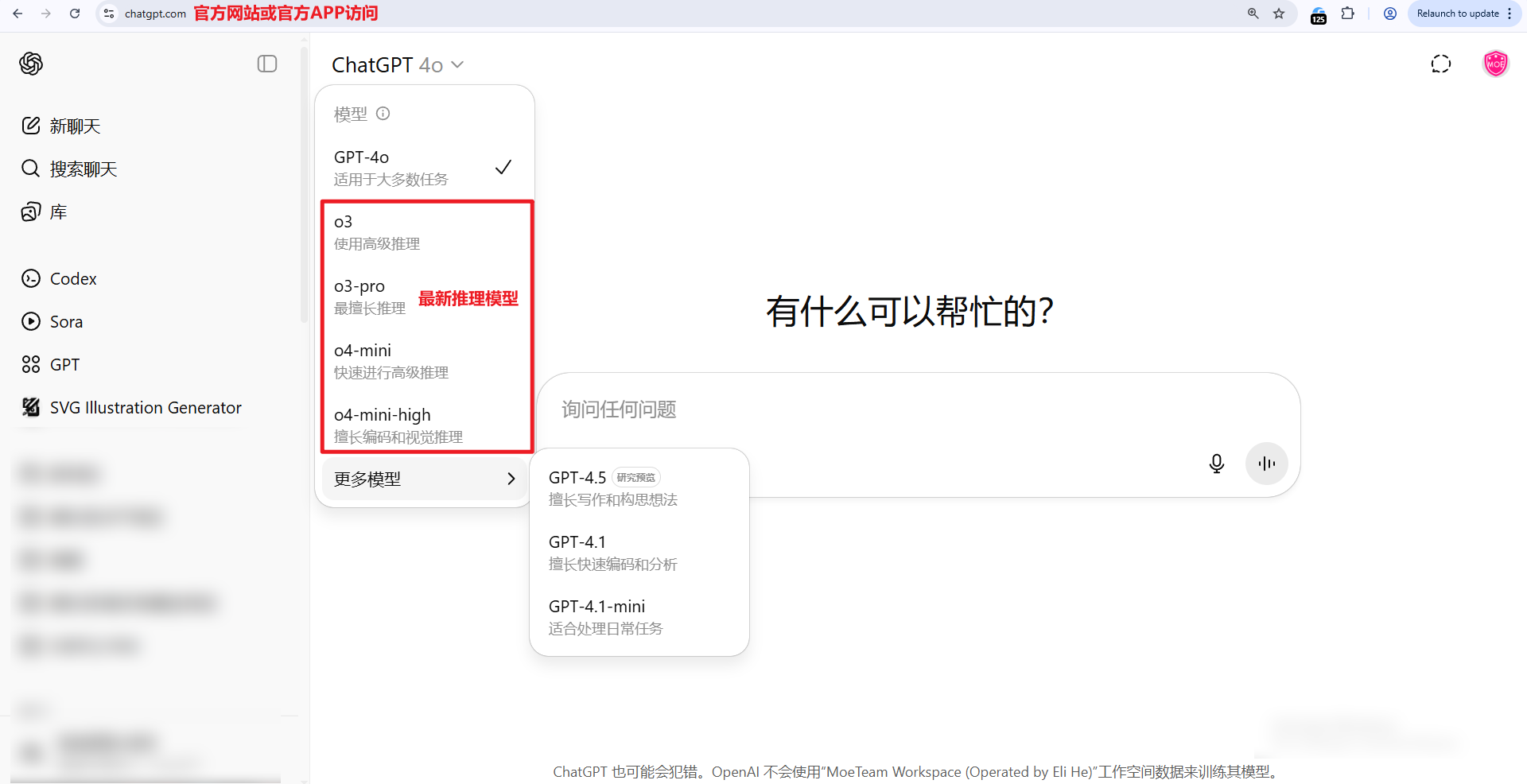Click the GPT grid icon
Screen dimensions: 1527x784
pyautogui.click(x=31, y=364)
